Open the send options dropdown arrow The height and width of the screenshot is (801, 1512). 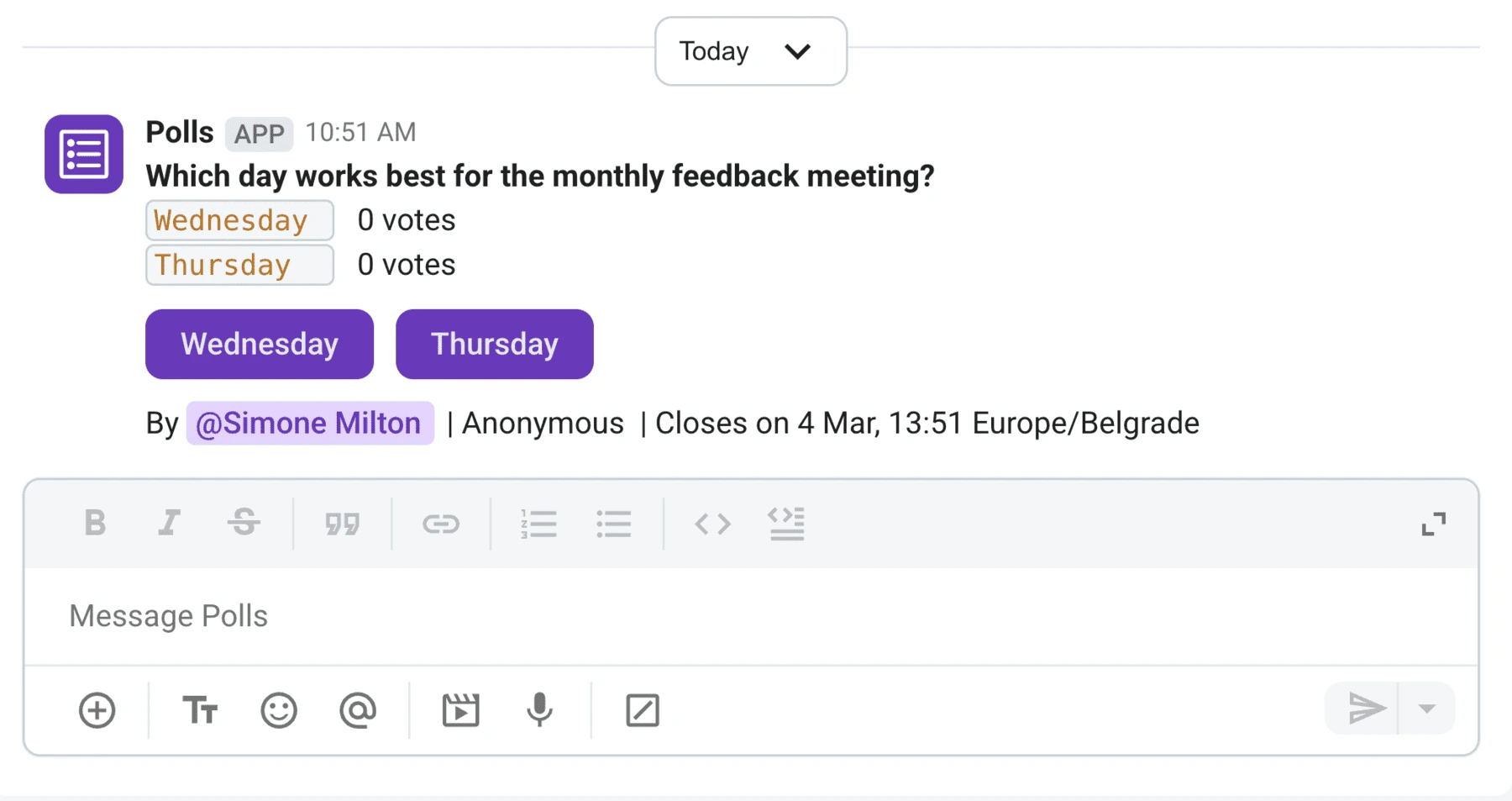click(1426, 709)
